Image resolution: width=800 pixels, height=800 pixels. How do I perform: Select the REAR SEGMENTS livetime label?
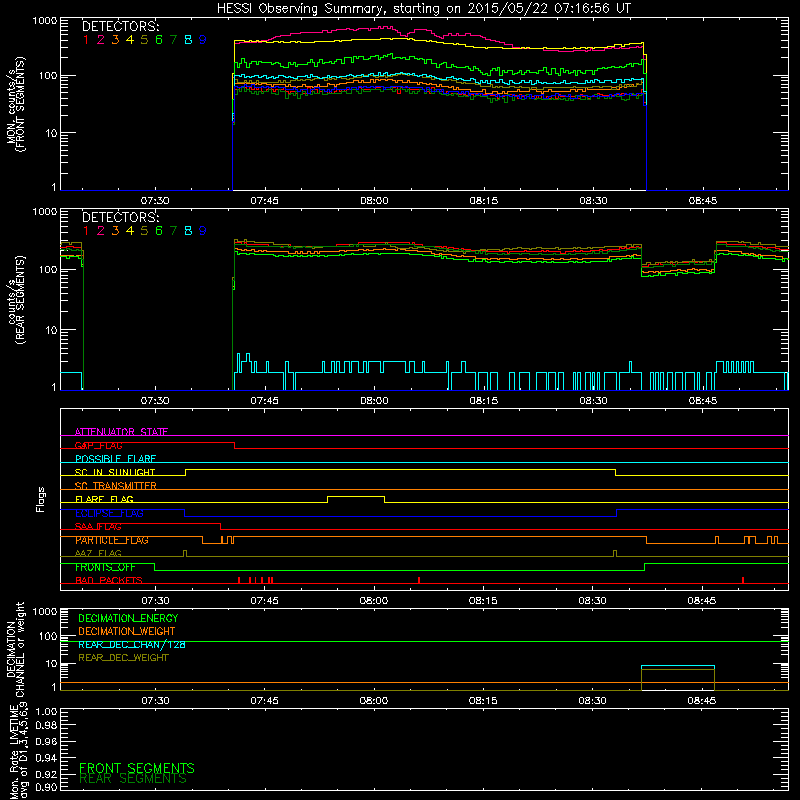pos(133,779)
